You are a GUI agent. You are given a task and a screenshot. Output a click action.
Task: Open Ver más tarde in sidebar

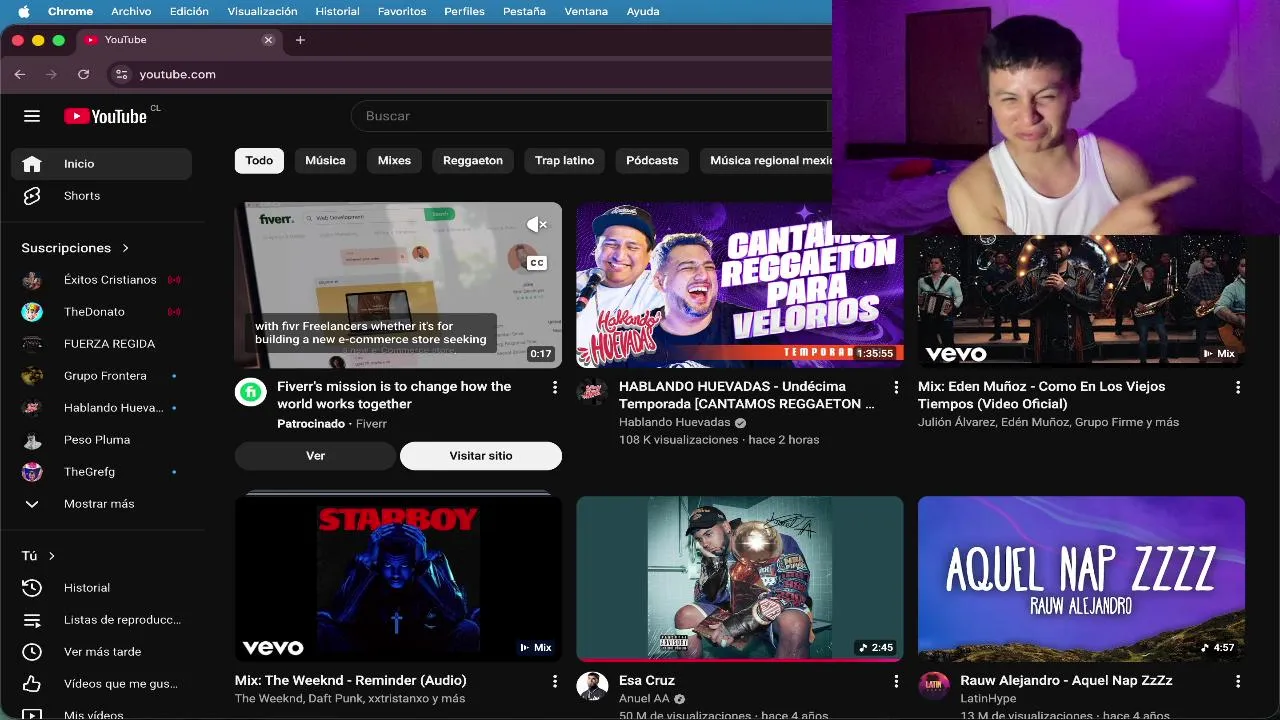[x=101, y=652]
